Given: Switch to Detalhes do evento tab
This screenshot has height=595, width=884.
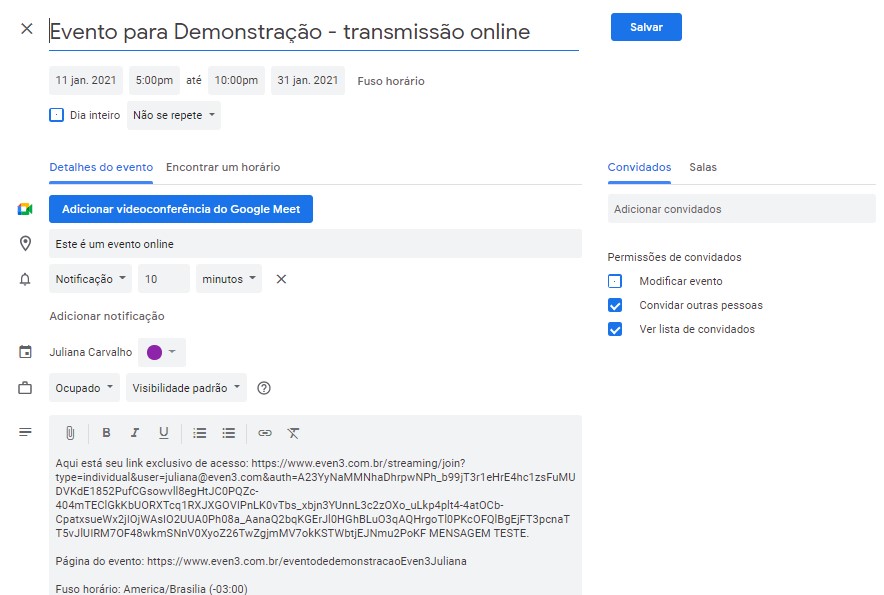Looking at the screenshot, I should pos(101,167).
